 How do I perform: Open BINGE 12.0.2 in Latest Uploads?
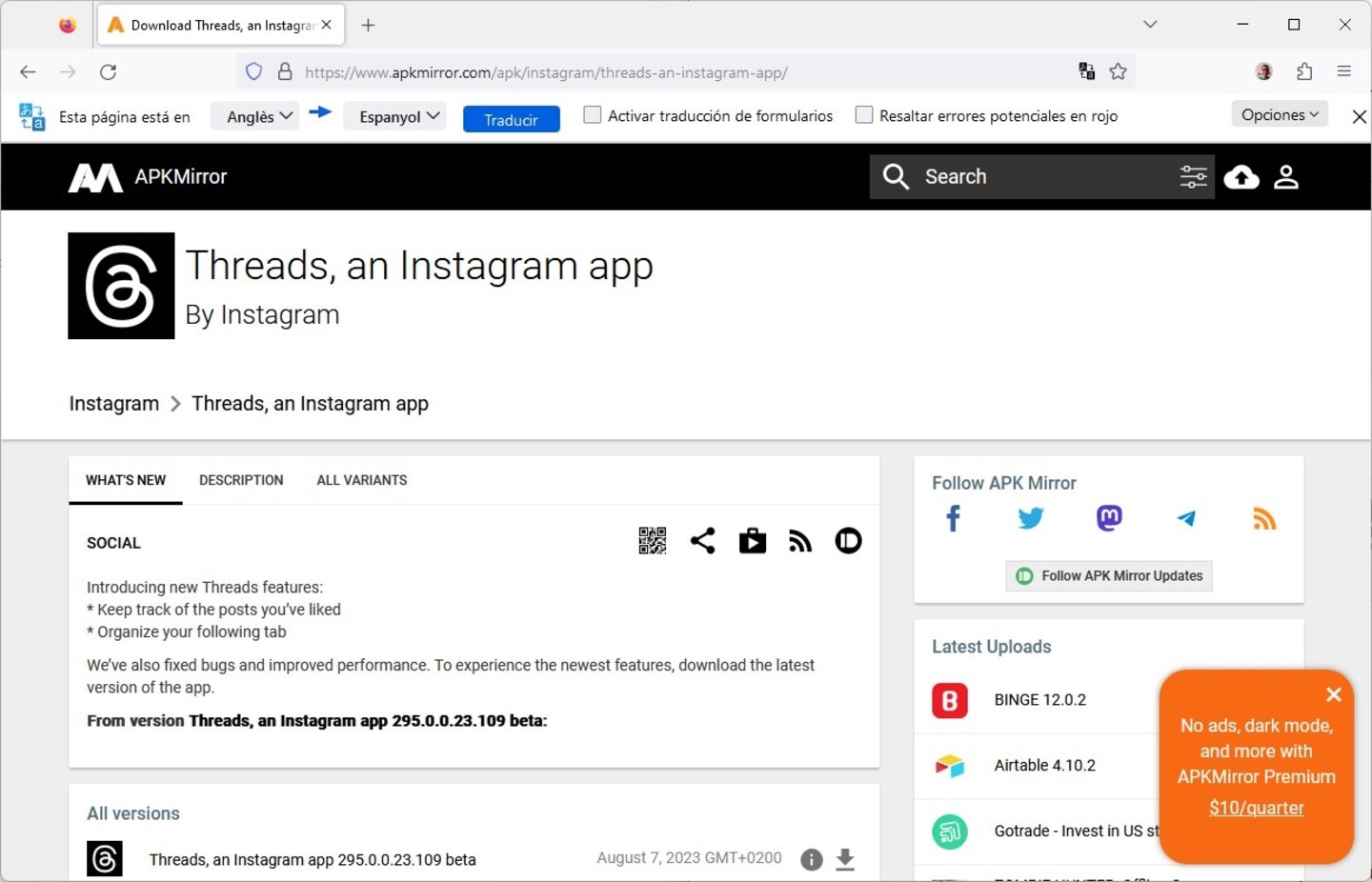(1040, 700)
